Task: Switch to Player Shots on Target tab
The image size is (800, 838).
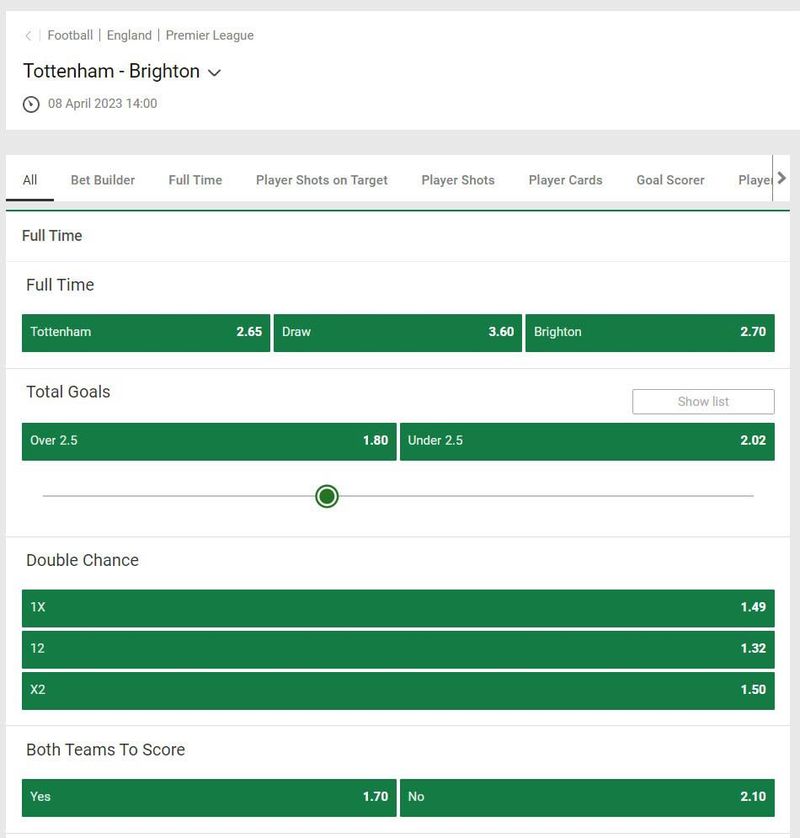Action: click(x=322, y=180)
